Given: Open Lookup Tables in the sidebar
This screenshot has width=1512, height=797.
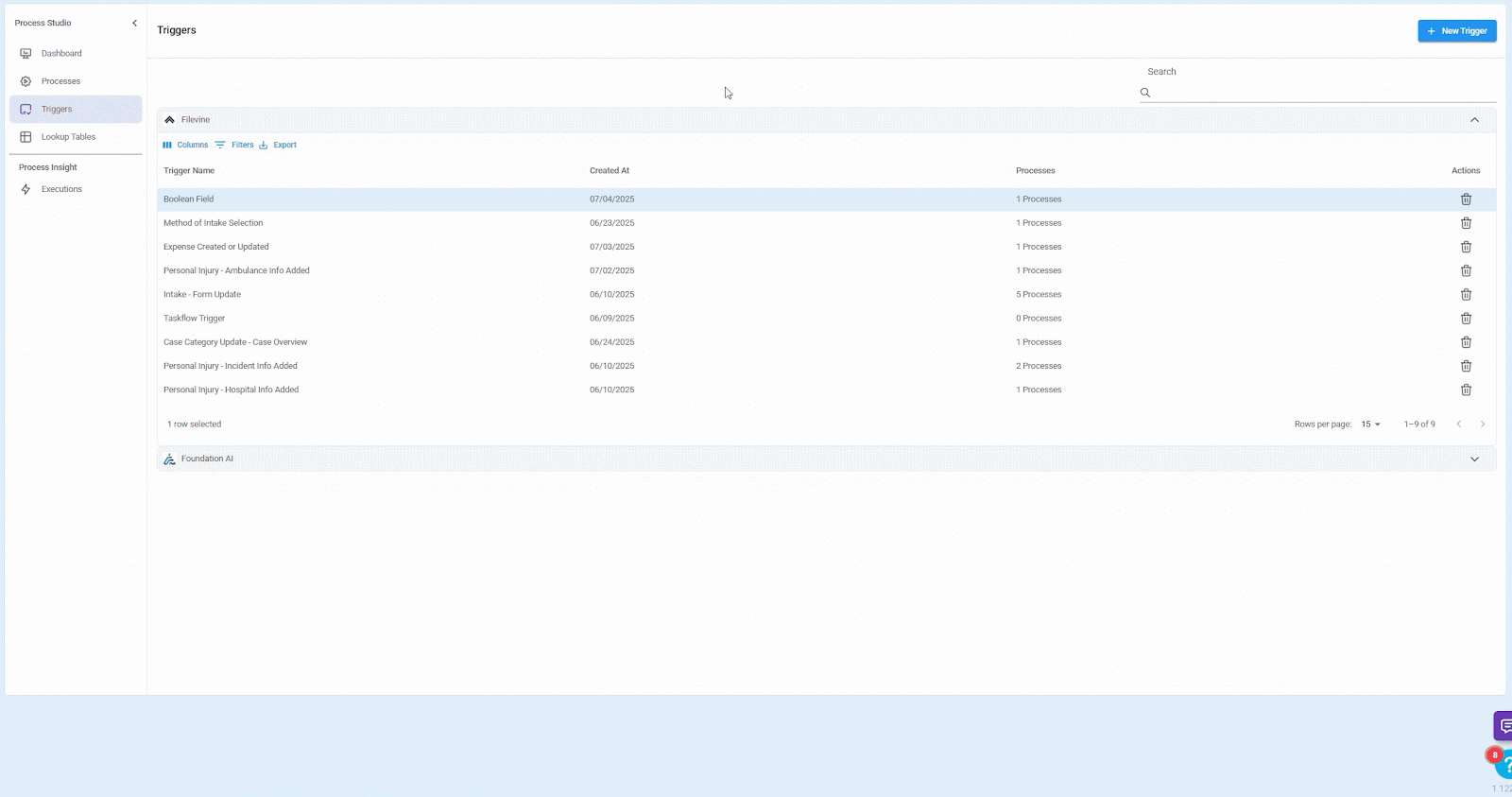Looking at the screenshot, I should pyautogui.click(x=68, y=137).
